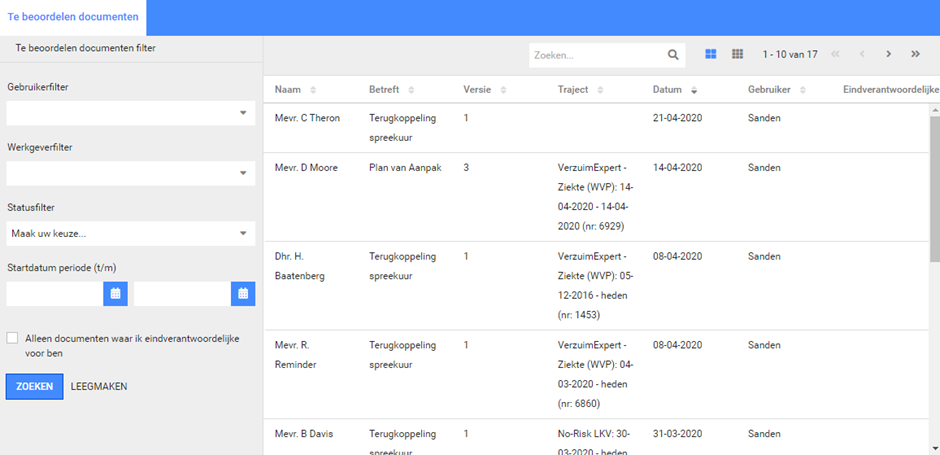The height and width of the screenshot is (455, 940).
Task: Click into the Zoeken search field
Action: point(597,55)
